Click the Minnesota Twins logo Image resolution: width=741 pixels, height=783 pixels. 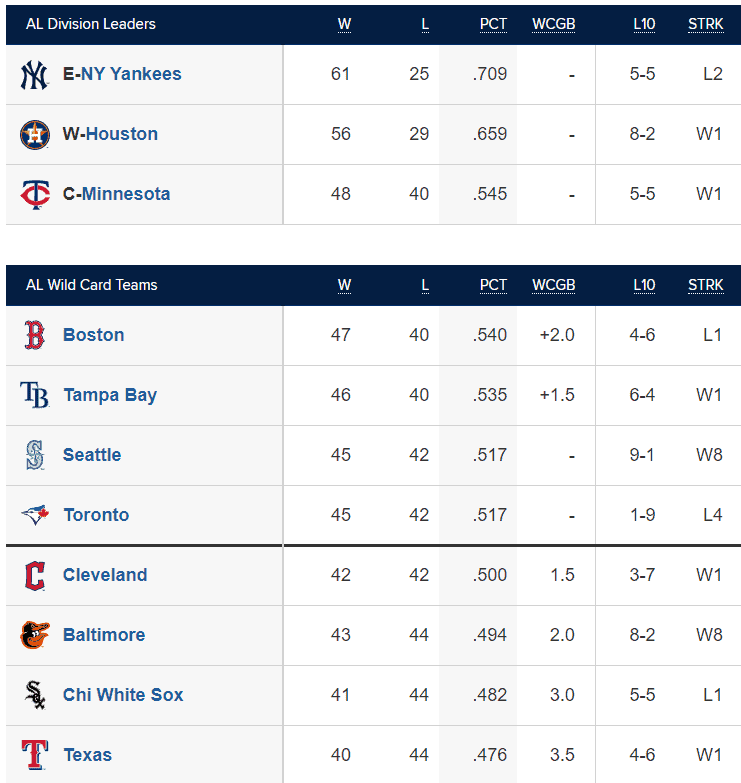point(35,195)
